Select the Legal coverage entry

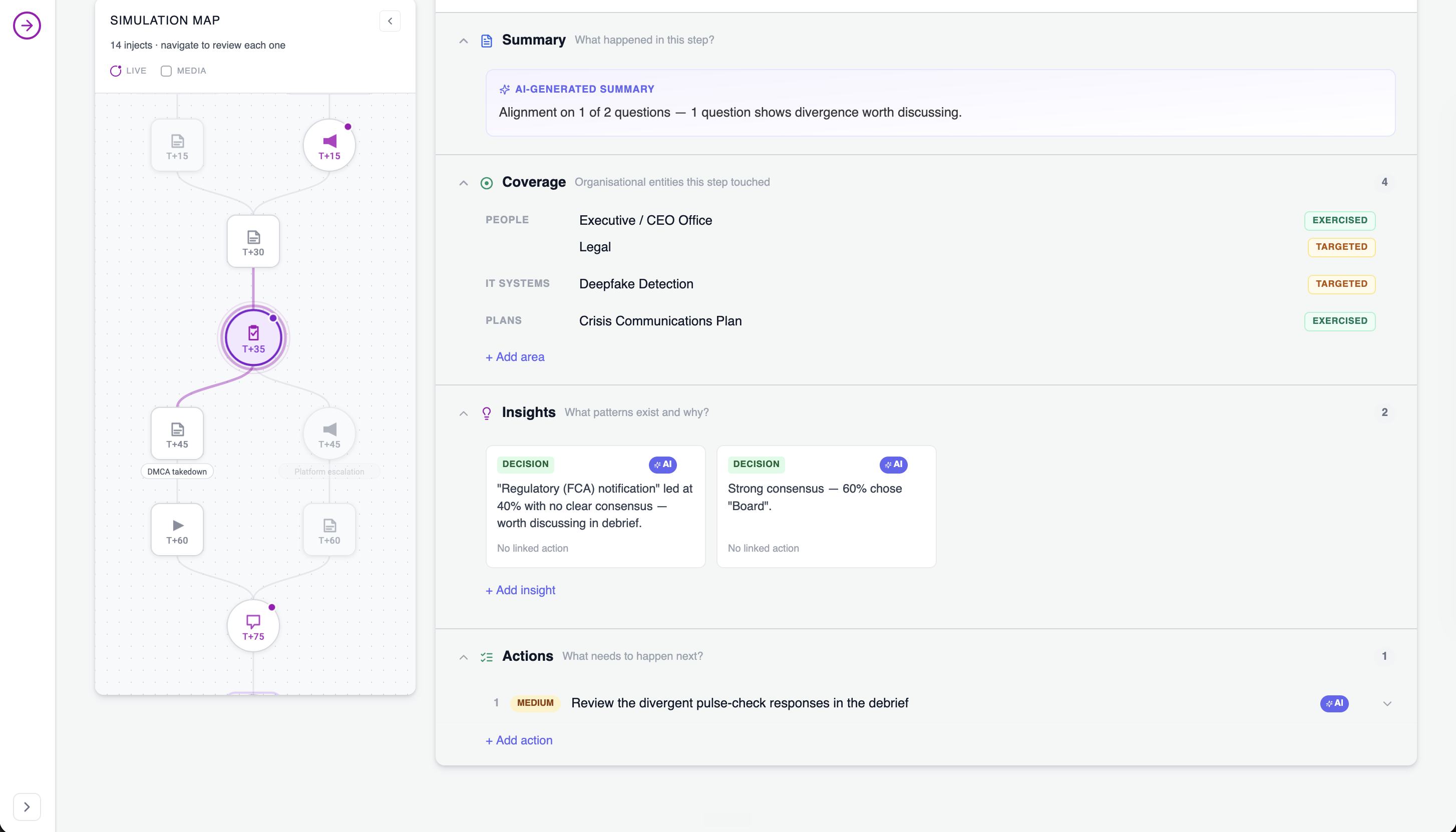(595, 247)
